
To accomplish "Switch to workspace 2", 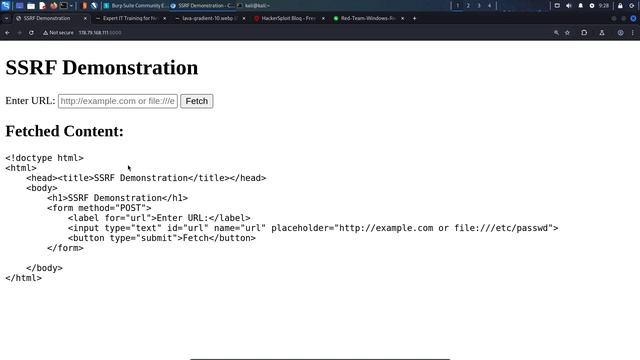I will pos(468,6).
